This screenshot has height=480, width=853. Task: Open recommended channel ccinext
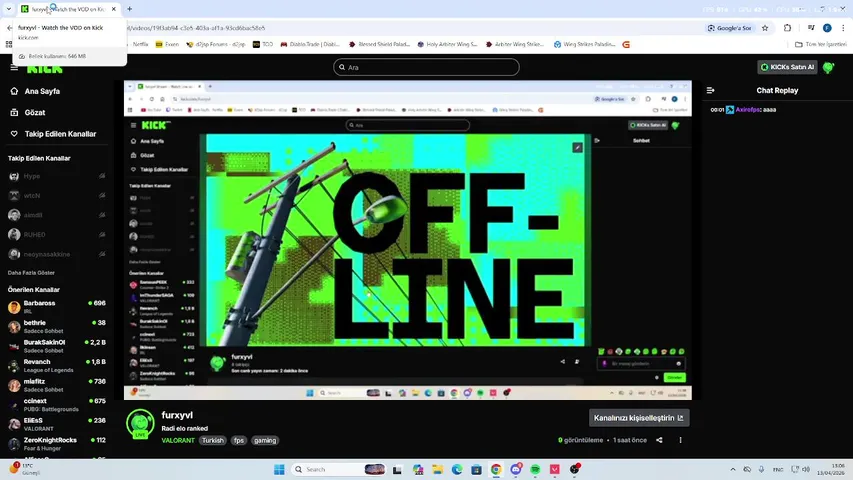[x=57, y=405]
